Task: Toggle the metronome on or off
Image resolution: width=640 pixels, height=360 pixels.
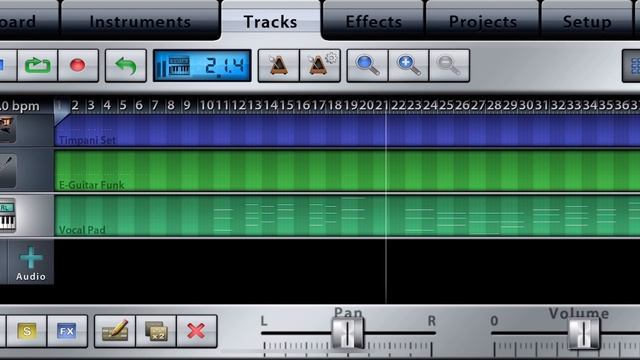Action: point(278,65)
